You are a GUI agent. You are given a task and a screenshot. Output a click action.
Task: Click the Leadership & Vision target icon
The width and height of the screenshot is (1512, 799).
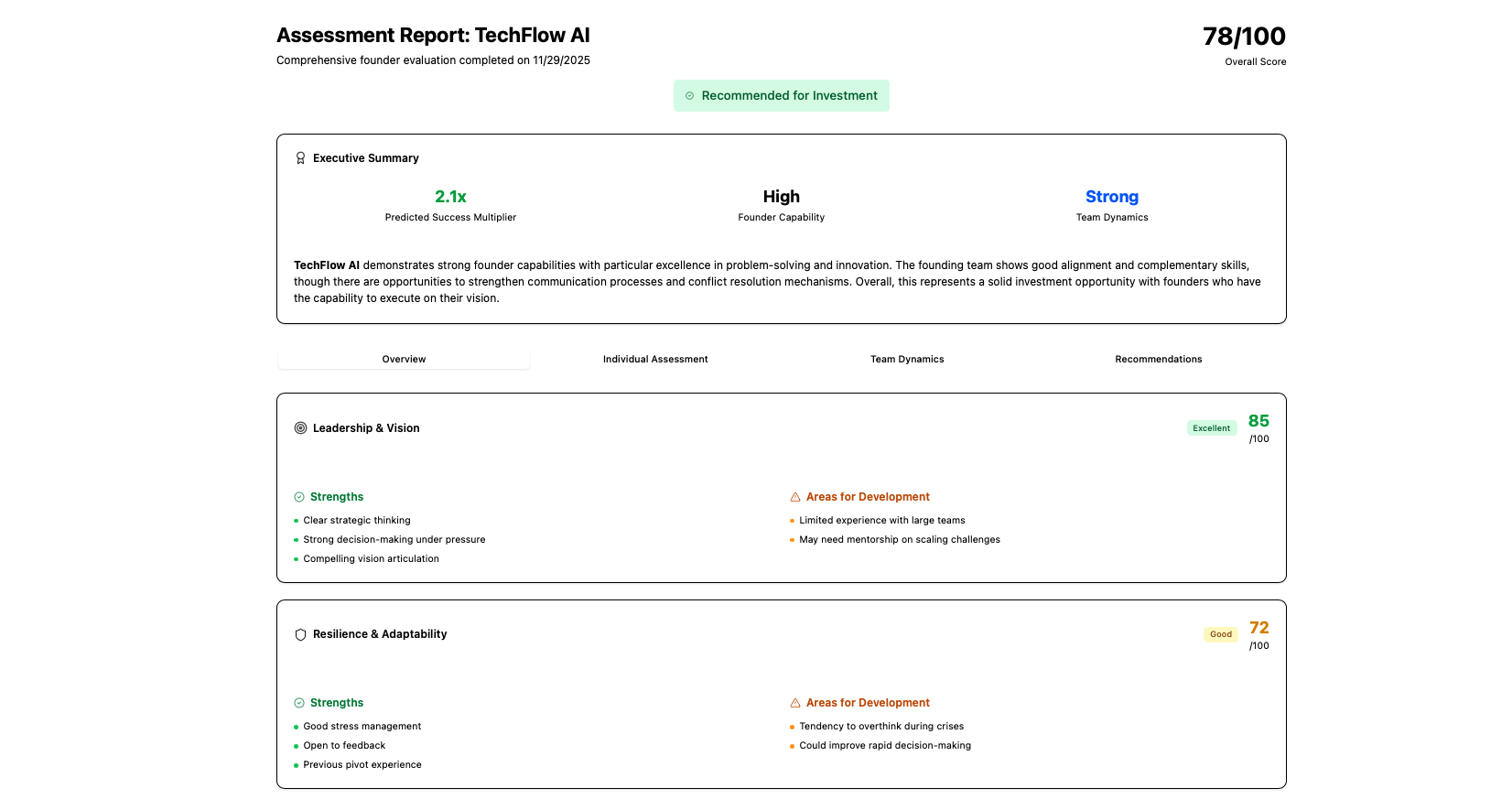pos(300,428)
